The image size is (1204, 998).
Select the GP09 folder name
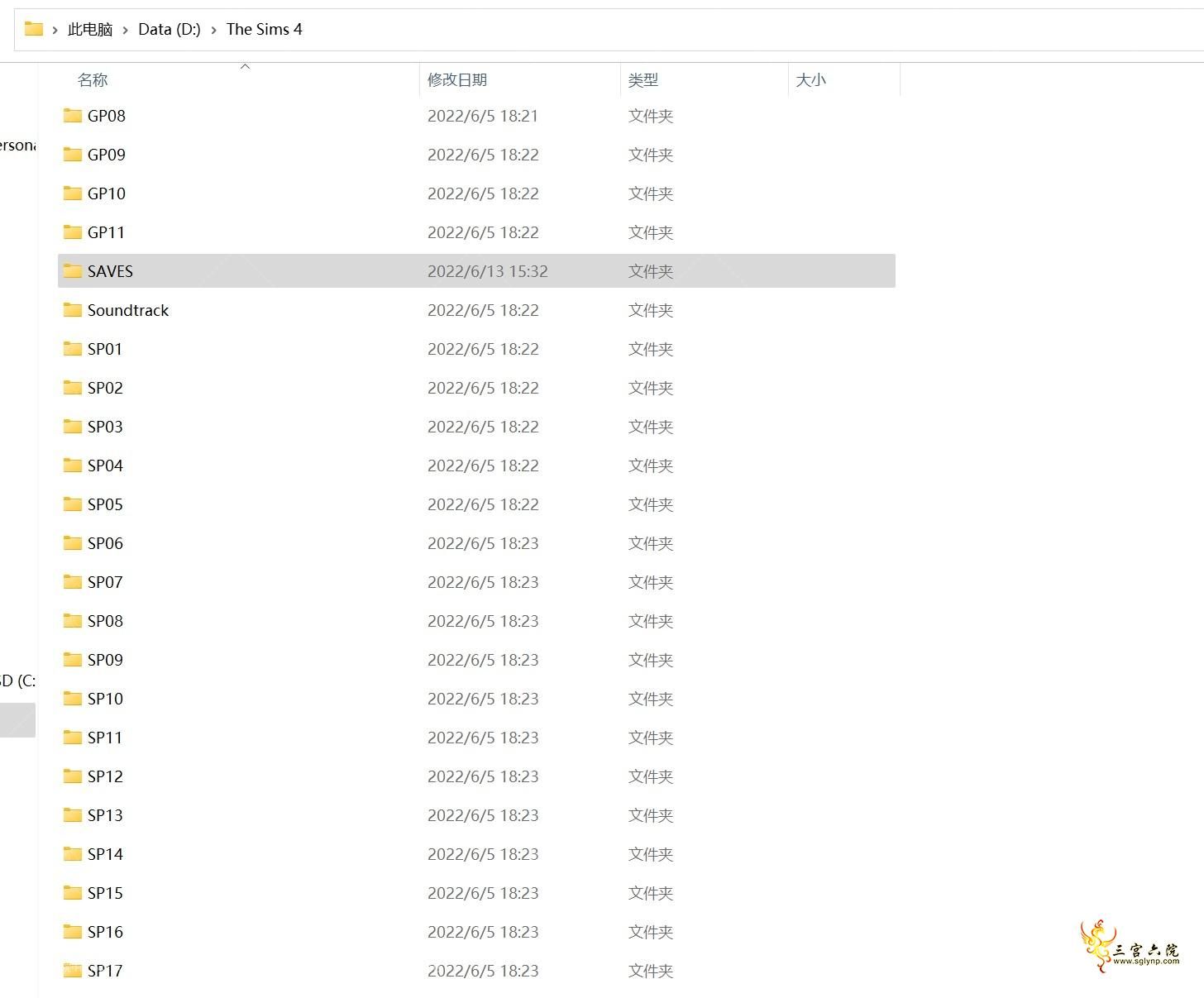(107, 155)
